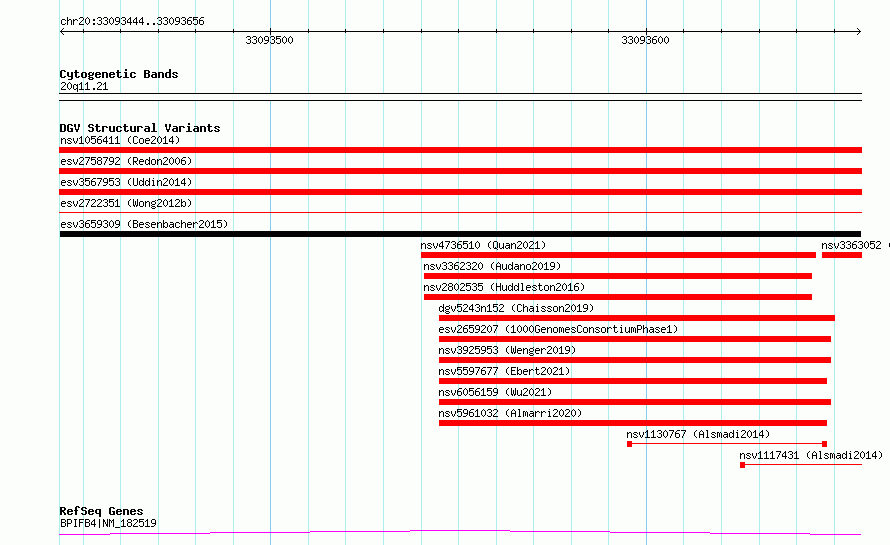Select the thin line feature for nsv1130767
Screen dimensions: 890x545
click(727, 444)
